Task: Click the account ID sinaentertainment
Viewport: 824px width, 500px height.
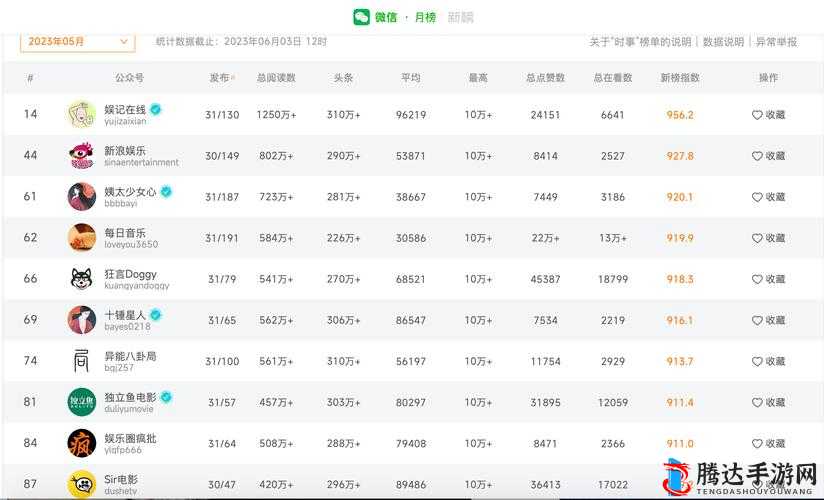Action: pyautogui.click(x=141, y=162)
